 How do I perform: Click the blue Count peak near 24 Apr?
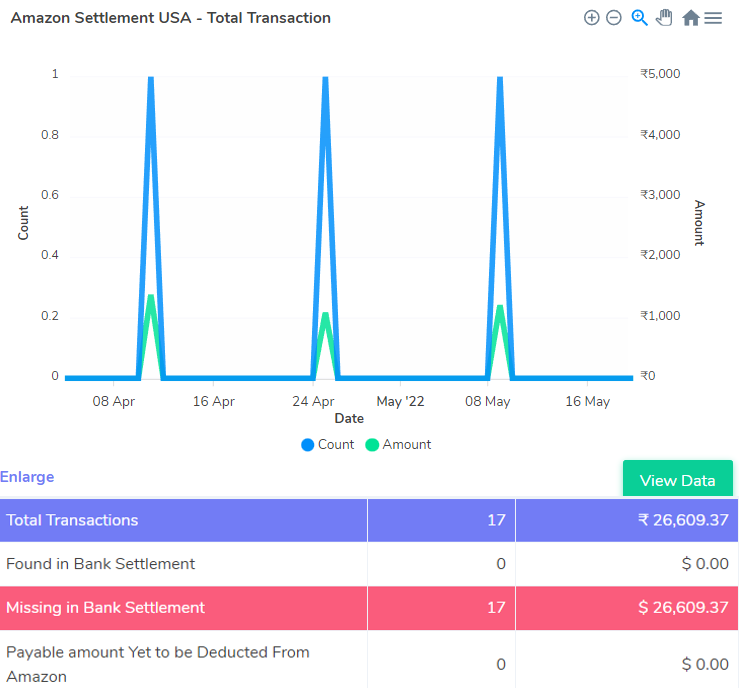point(325,78)
